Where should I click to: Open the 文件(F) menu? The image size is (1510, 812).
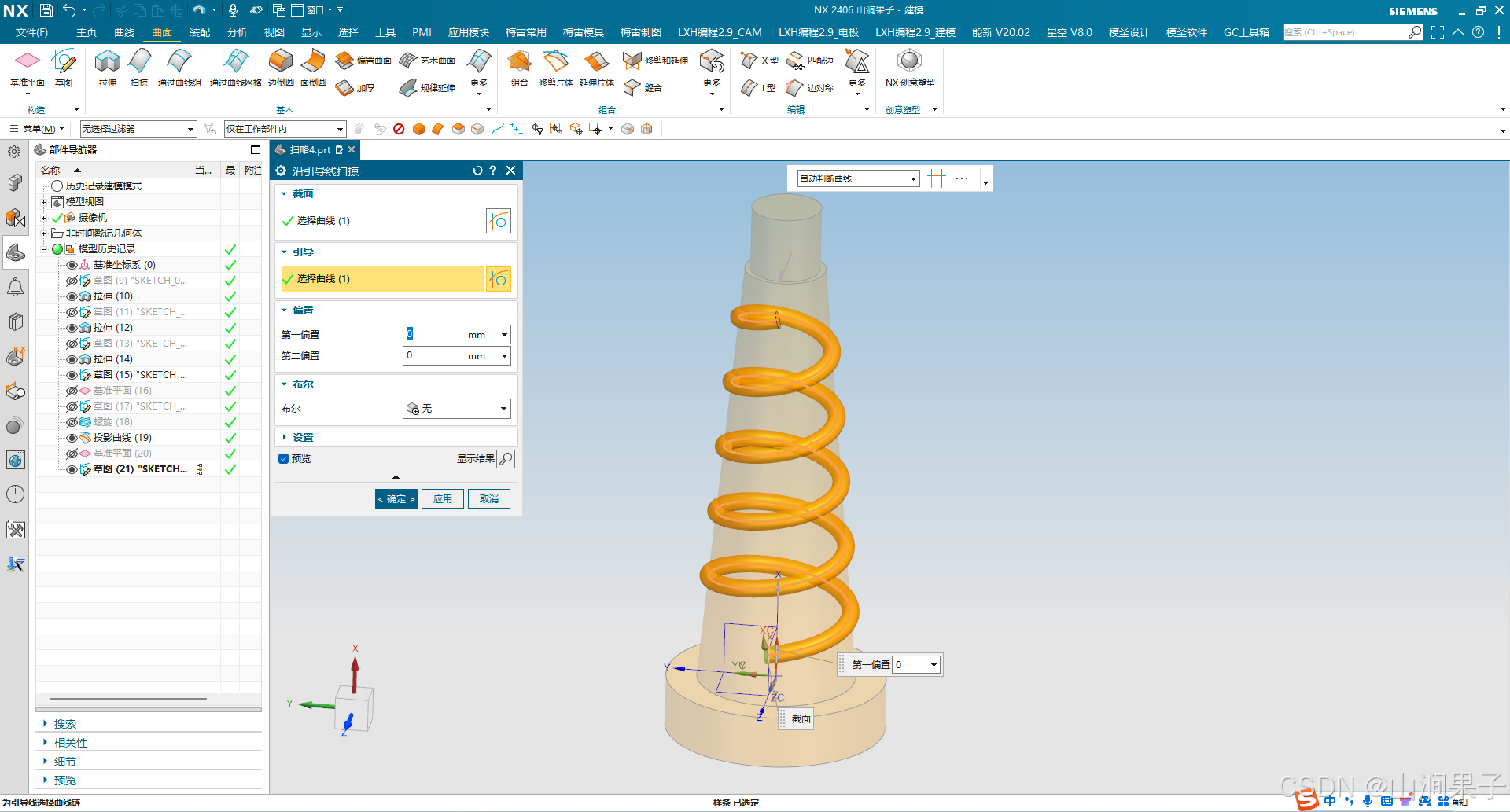[31, 32]
